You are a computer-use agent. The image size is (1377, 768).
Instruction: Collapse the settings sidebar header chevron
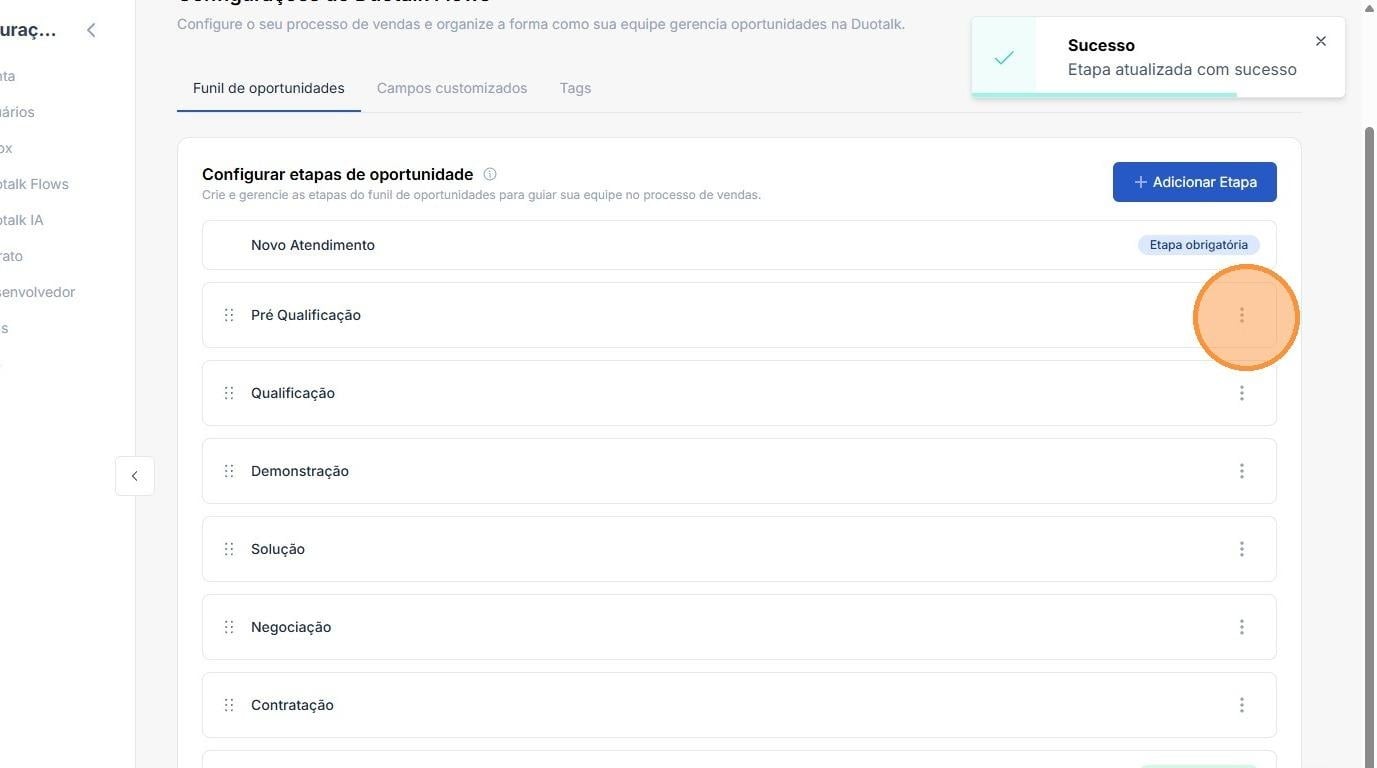click(91, 30)
